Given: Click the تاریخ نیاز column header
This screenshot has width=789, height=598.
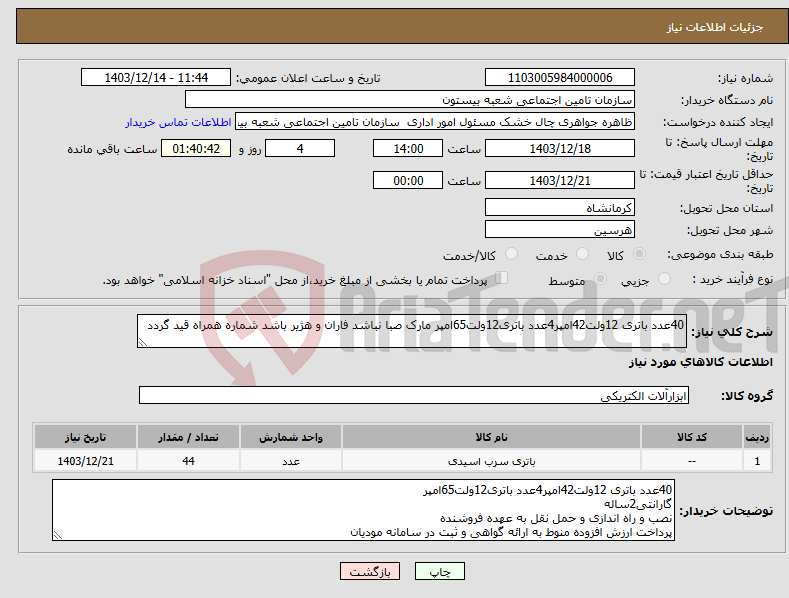Looking at the screenshot, I should coord(86,437).
